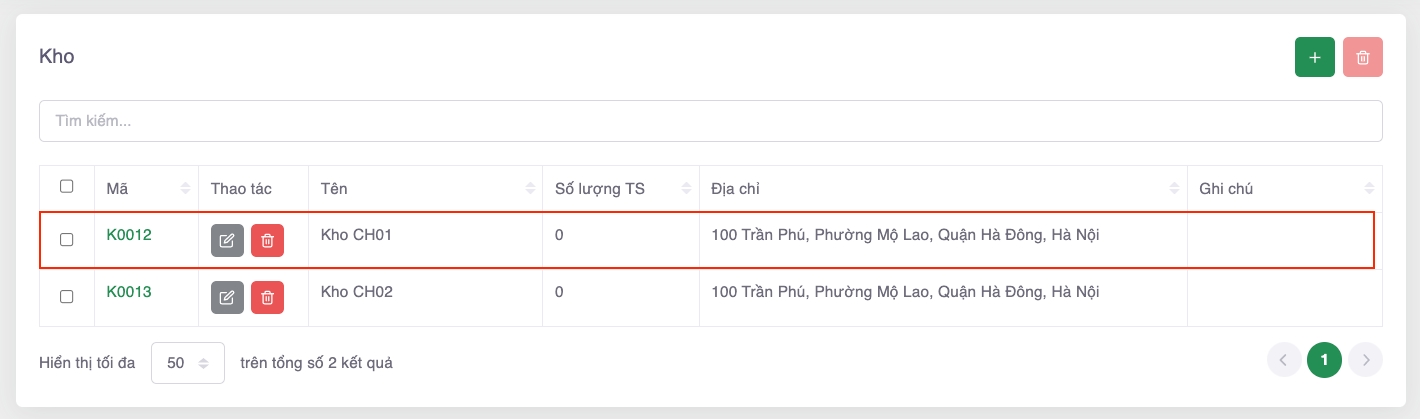Open the 50 rows-per-page dropdown
1420x419 pixels.
pyautogui.click(x=187, y=363)
